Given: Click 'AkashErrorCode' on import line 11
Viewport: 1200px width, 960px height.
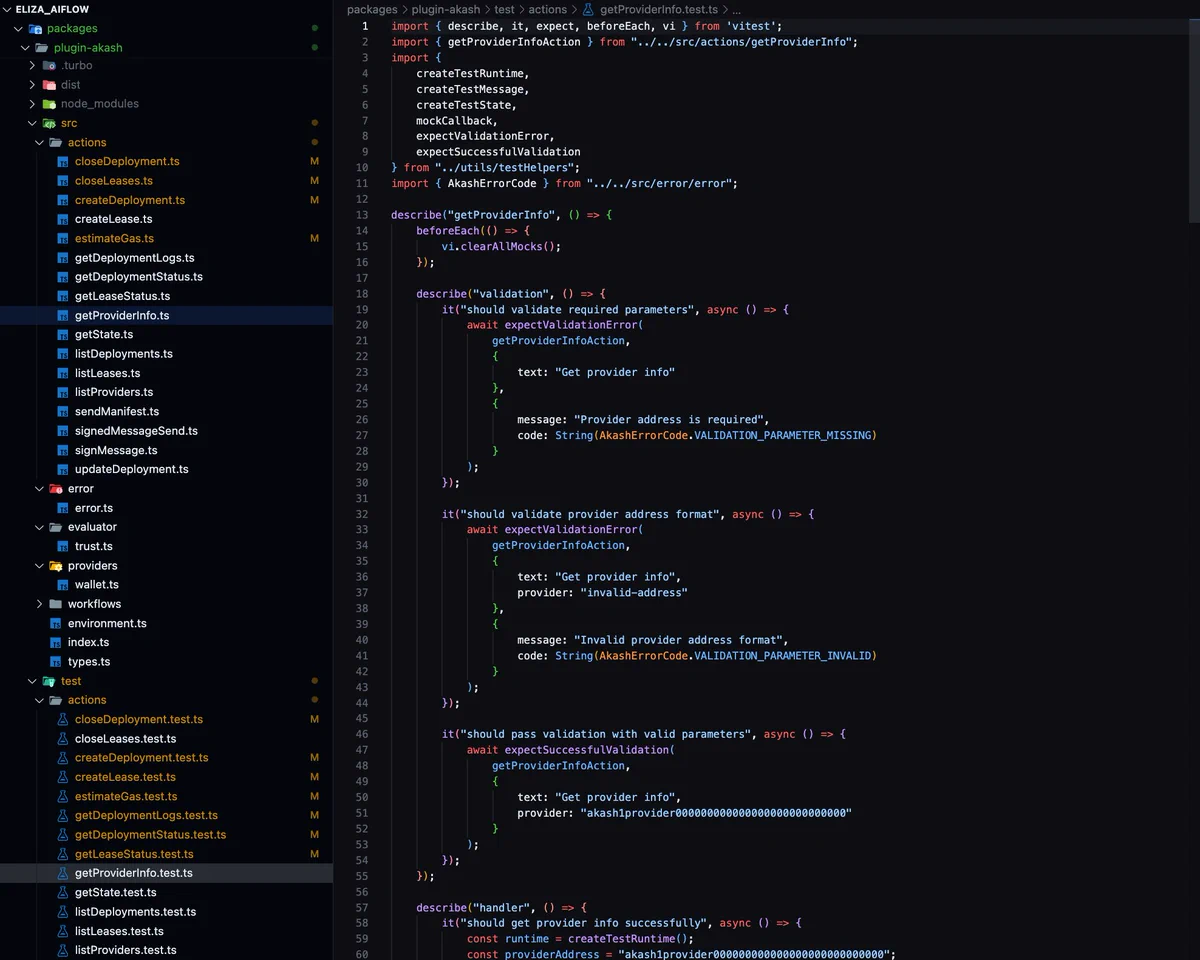Looking at the screenshot, I should tap(492, 183).
